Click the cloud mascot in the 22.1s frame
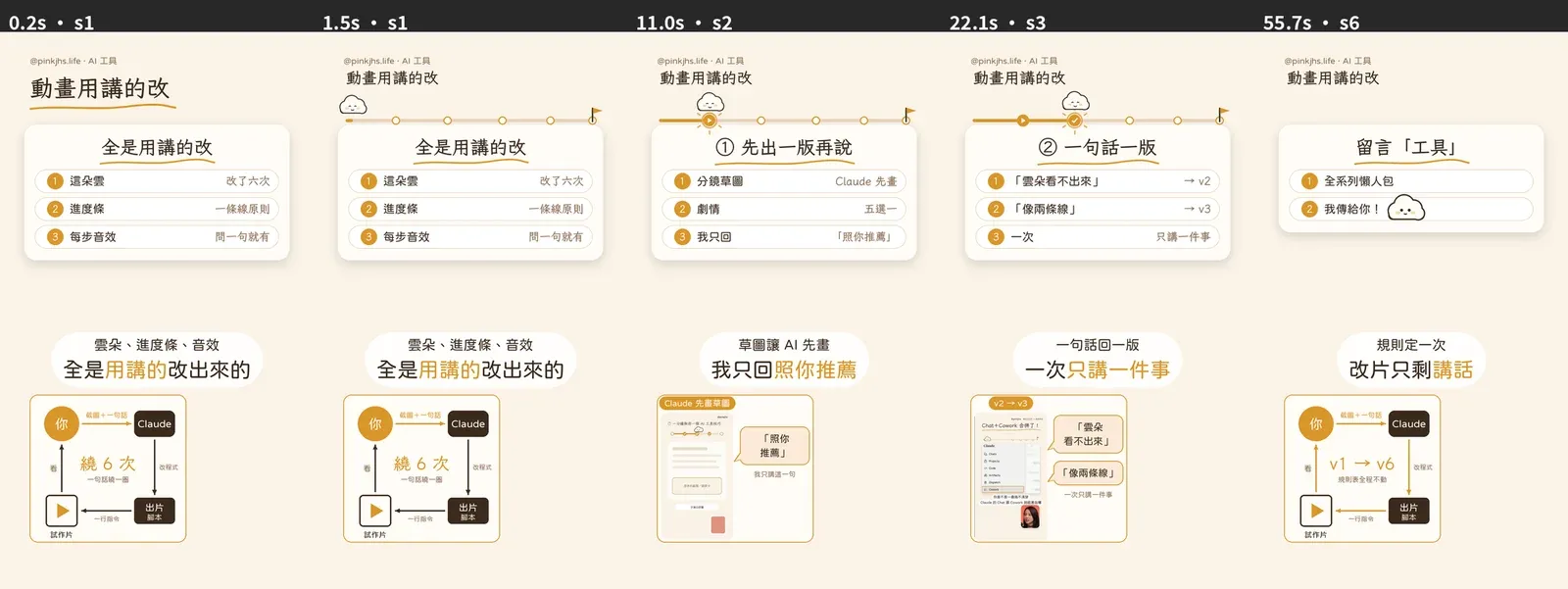 (x=1076, y=102)
